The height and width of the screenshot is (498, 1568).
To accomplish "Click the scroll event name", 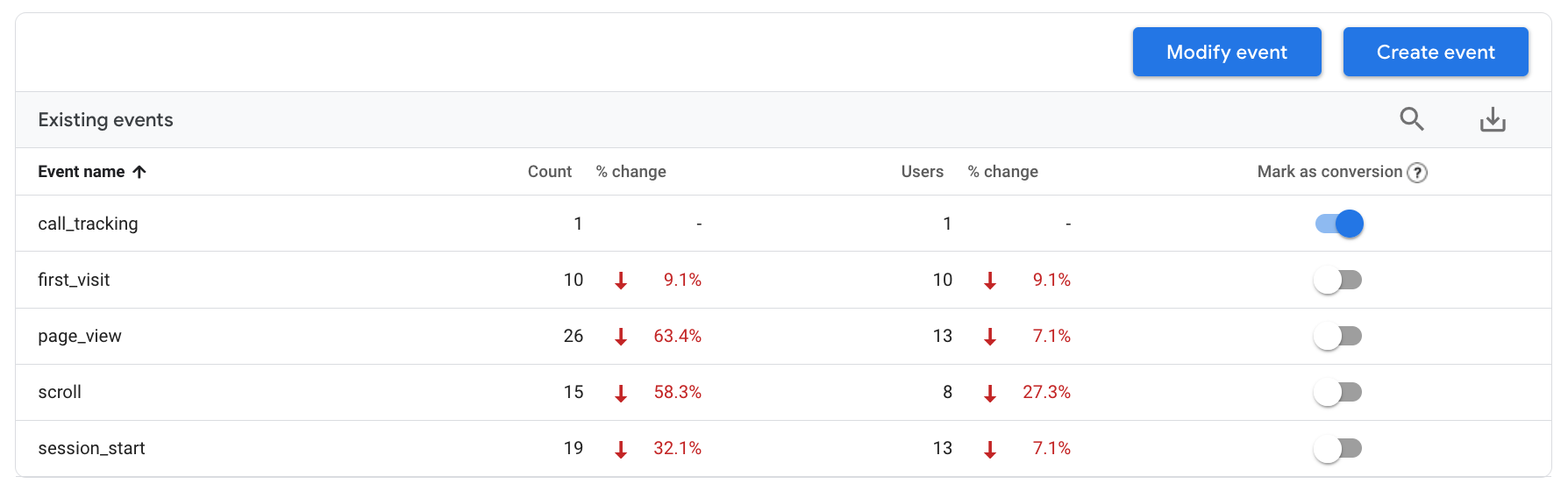I will pyautogui.click(x=60, y=392).
